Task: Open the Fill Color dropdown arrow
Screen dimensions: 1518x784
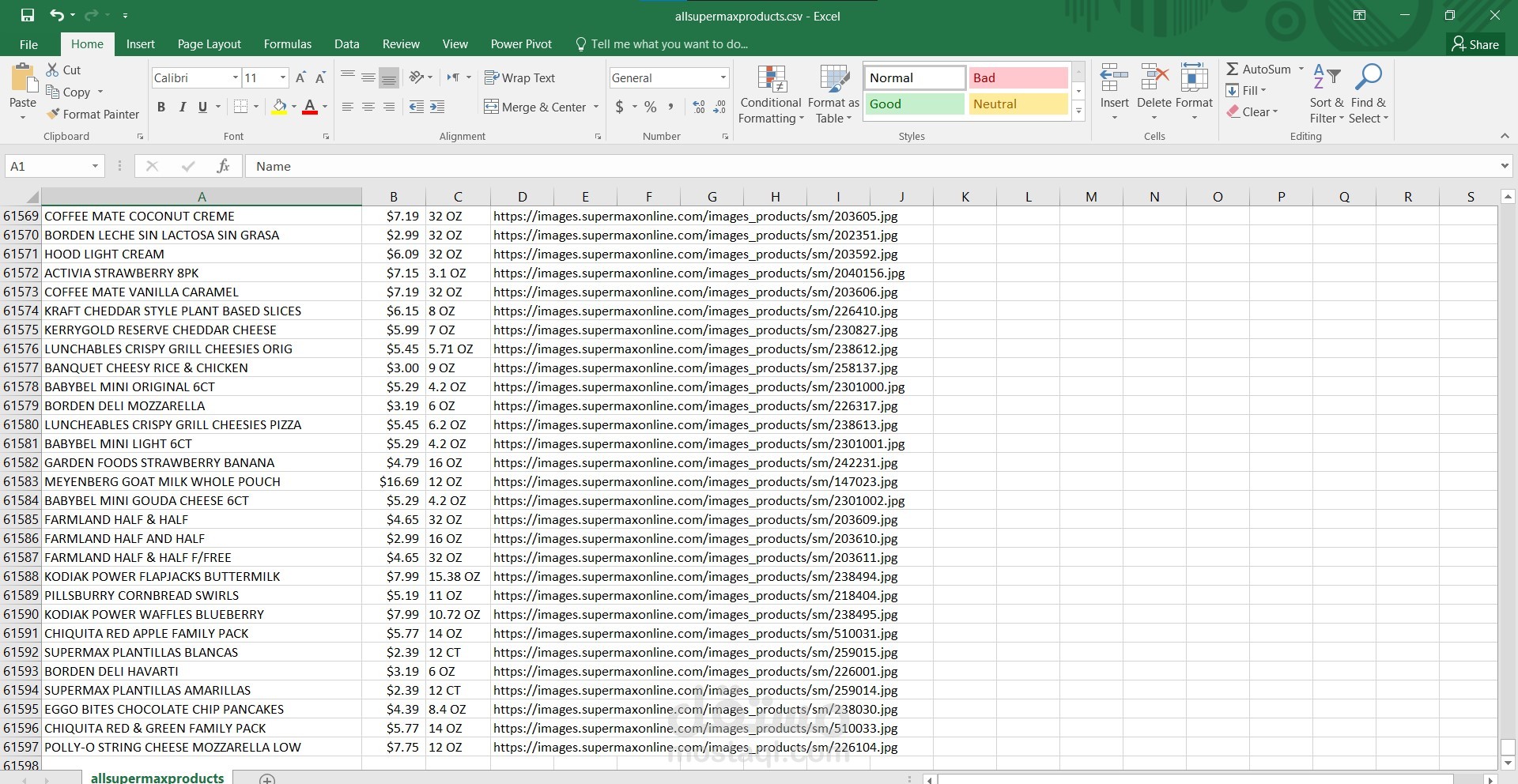Action: 294,107
